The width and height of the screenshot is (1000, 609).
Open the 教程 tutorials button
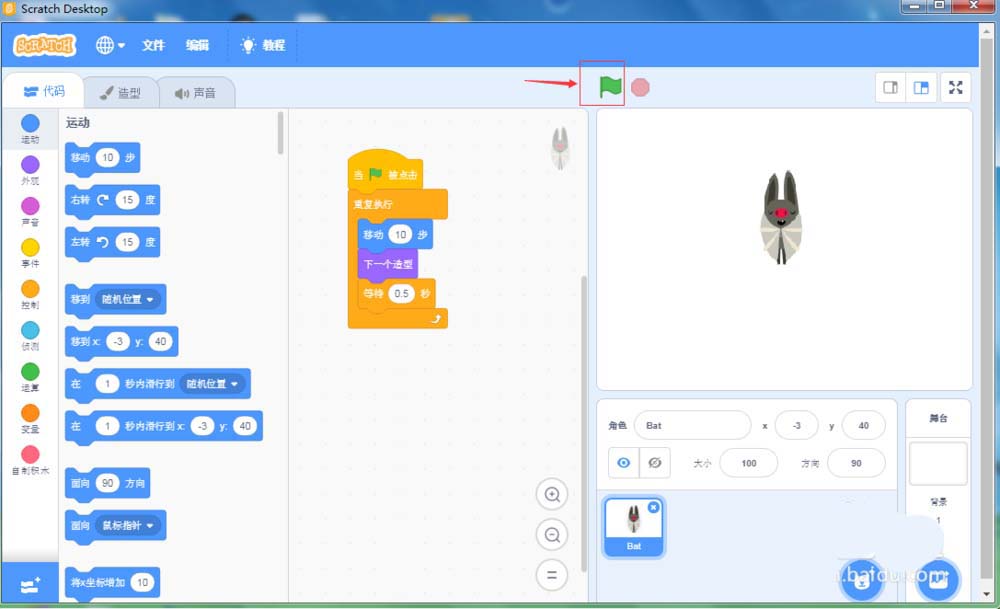[x=263, y=45]
